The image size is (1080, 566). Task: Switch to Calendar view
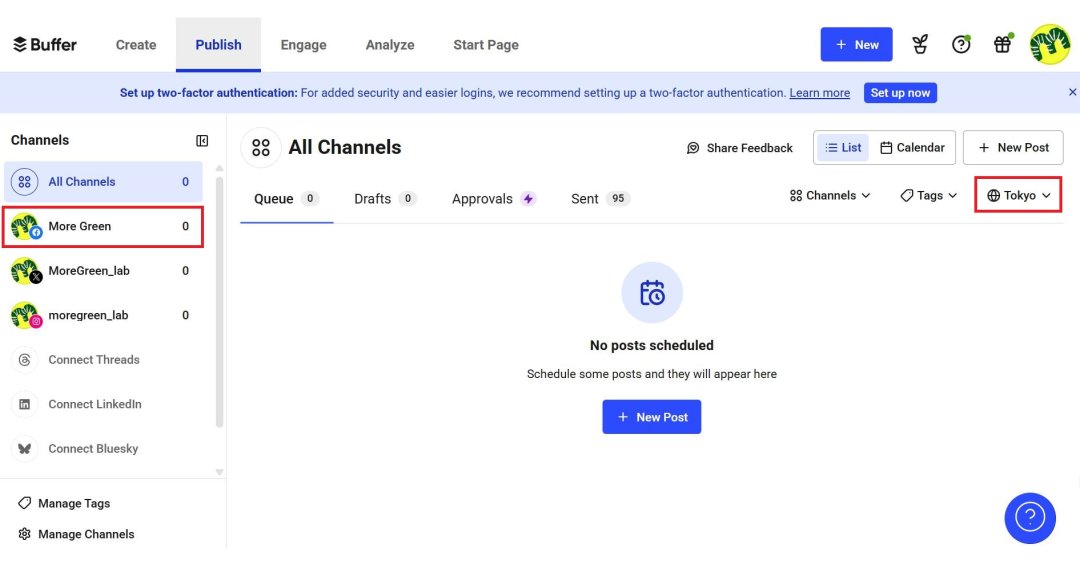913,147
